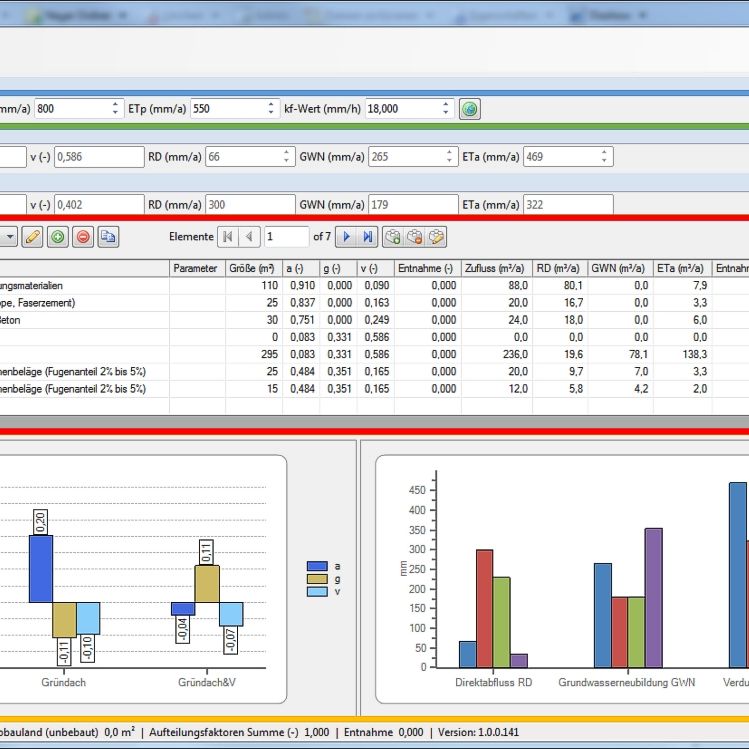Click the kf-Wert value stepper arrows
The width and height of the screenshot is (749, 749).
[x=444, y=109]
